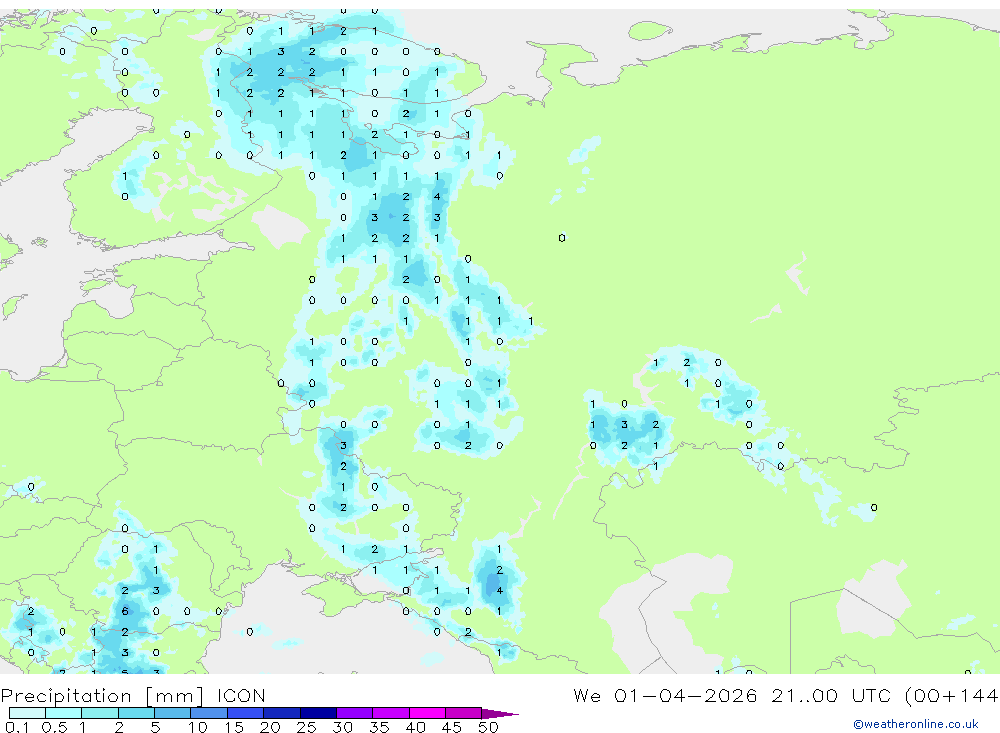This screenshot has width=1000, height=733.
Task: Click the legend scale label "50"
Action: pyautogui.click(x=488, y=727)
